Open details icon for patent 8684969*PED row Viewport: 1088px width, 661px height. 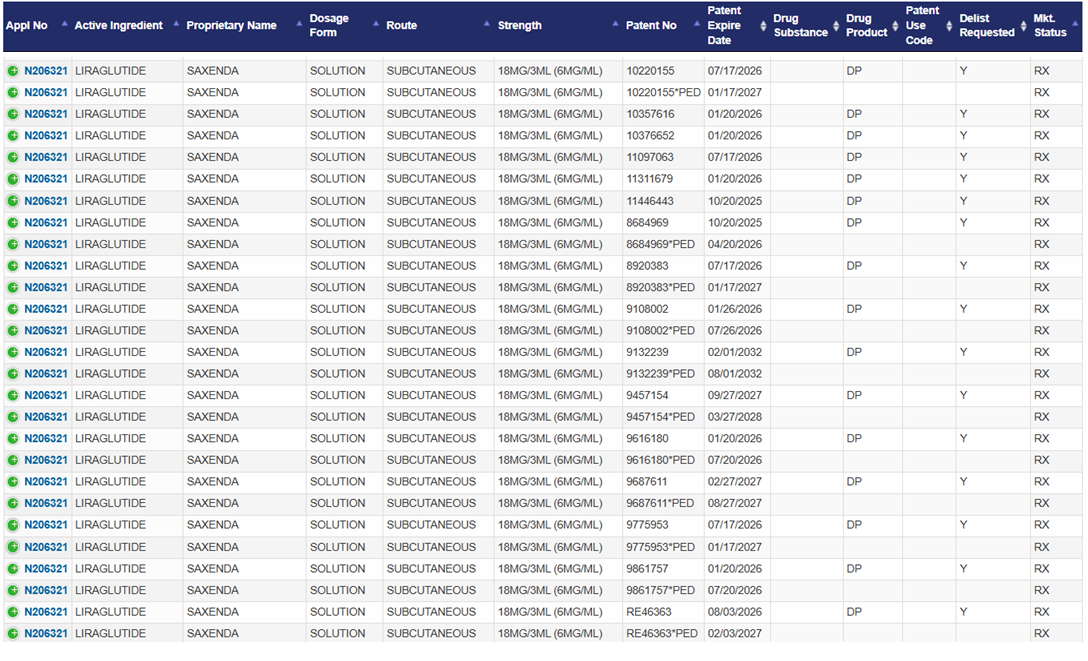pyautogui.click(x=13, y=244)
